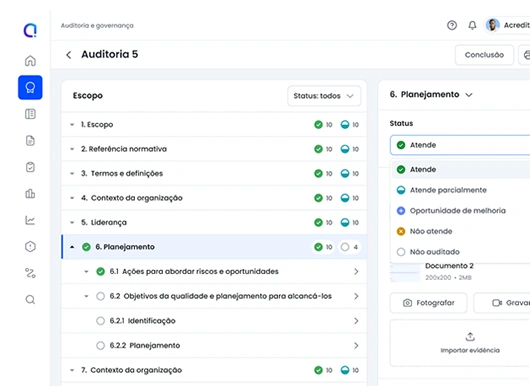The width and height of the screenshot is (530, 386).
Task: Toggle status circle of 6.2.1 Identificação
Action: 100,321
